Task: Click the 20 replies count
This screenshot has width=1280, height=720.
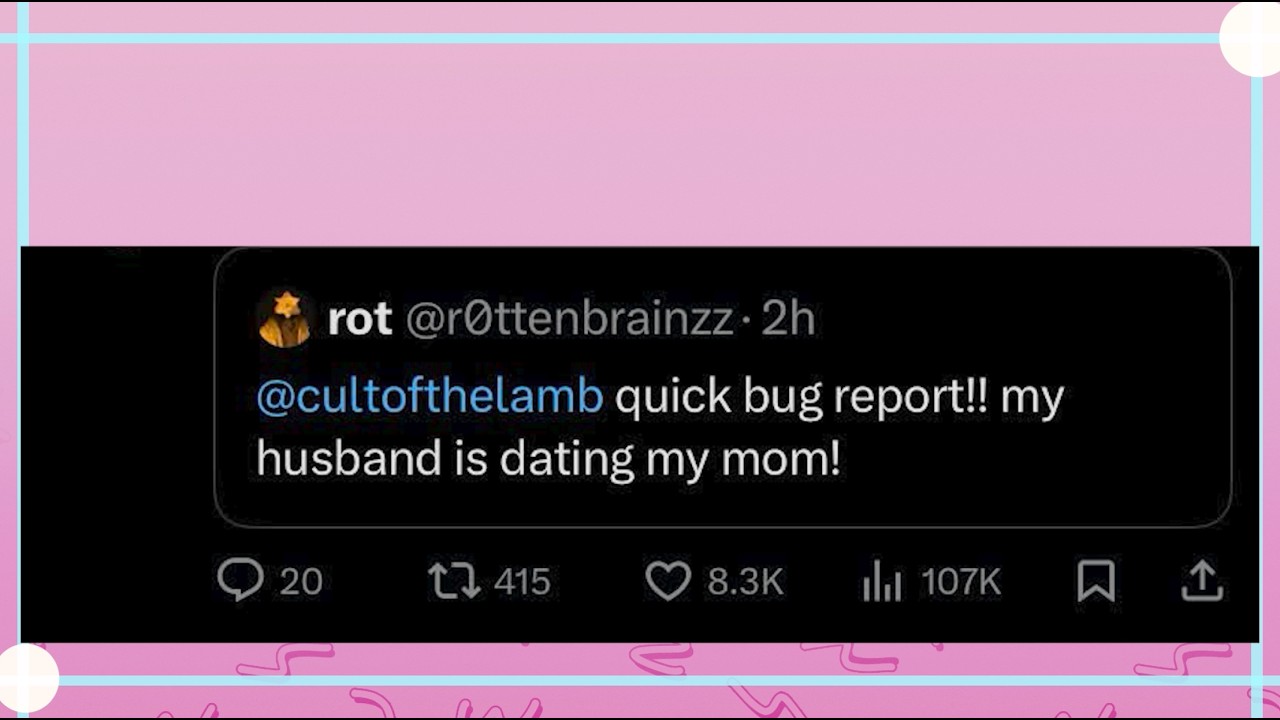Action: (x=301, y=581)
